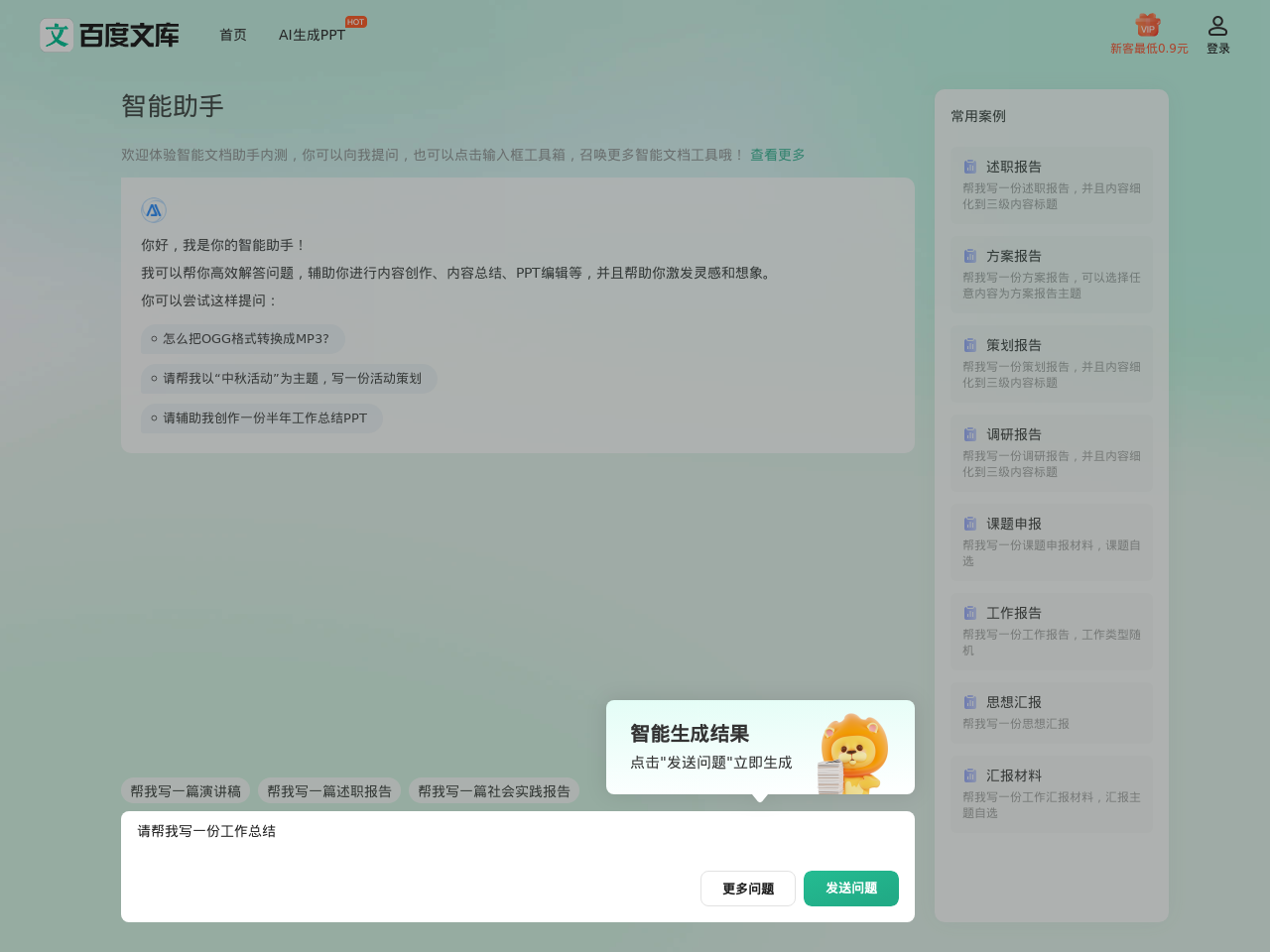The height and width of the screenshot is (952, 1270).
Task: Click the 查看更多 link
Action: pos(778,155)
